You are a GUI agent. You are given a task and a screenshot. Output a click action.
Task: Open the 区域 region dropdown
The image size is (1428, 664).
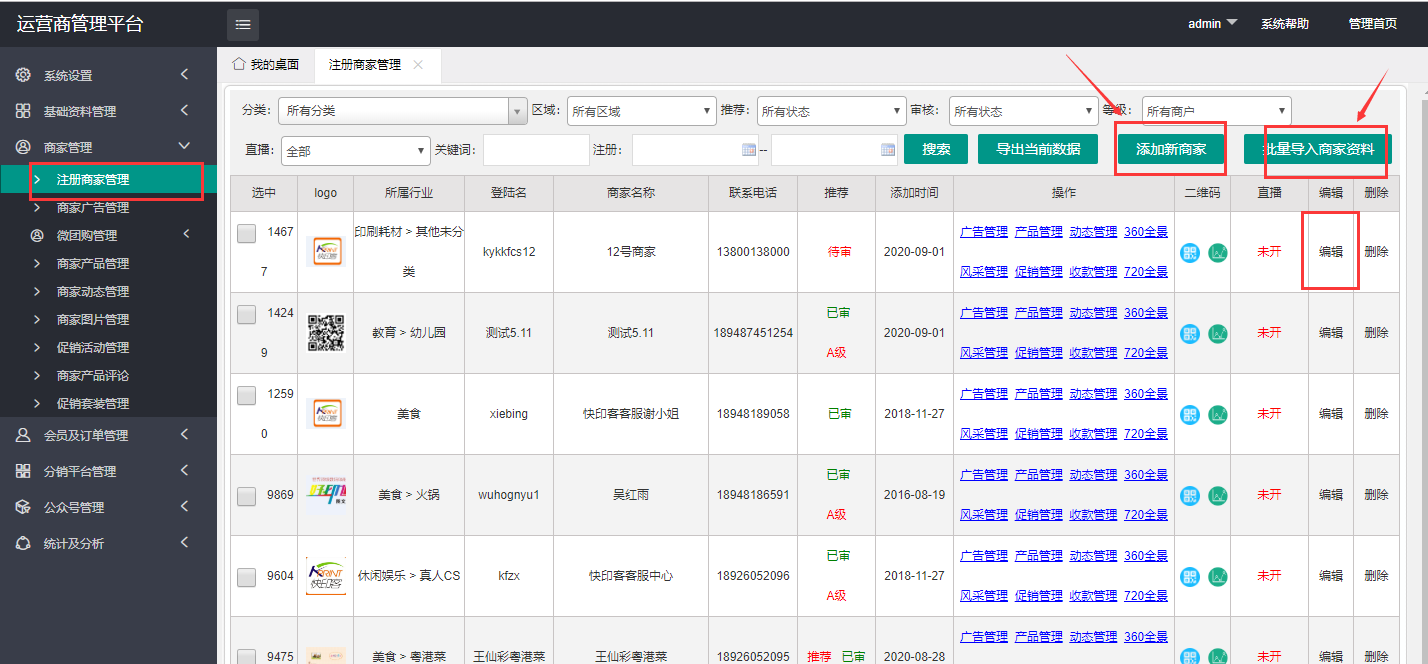click(641, 111)
